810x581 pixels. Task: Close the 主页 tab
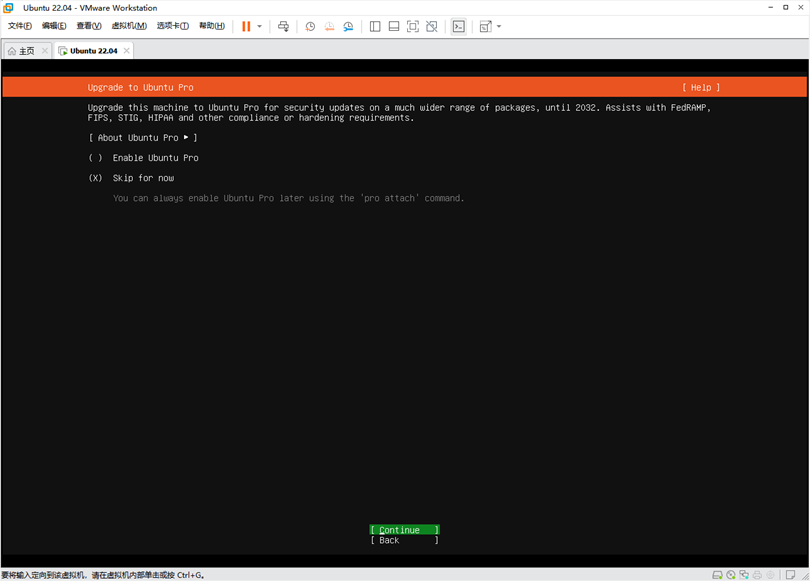coord(45,51)
